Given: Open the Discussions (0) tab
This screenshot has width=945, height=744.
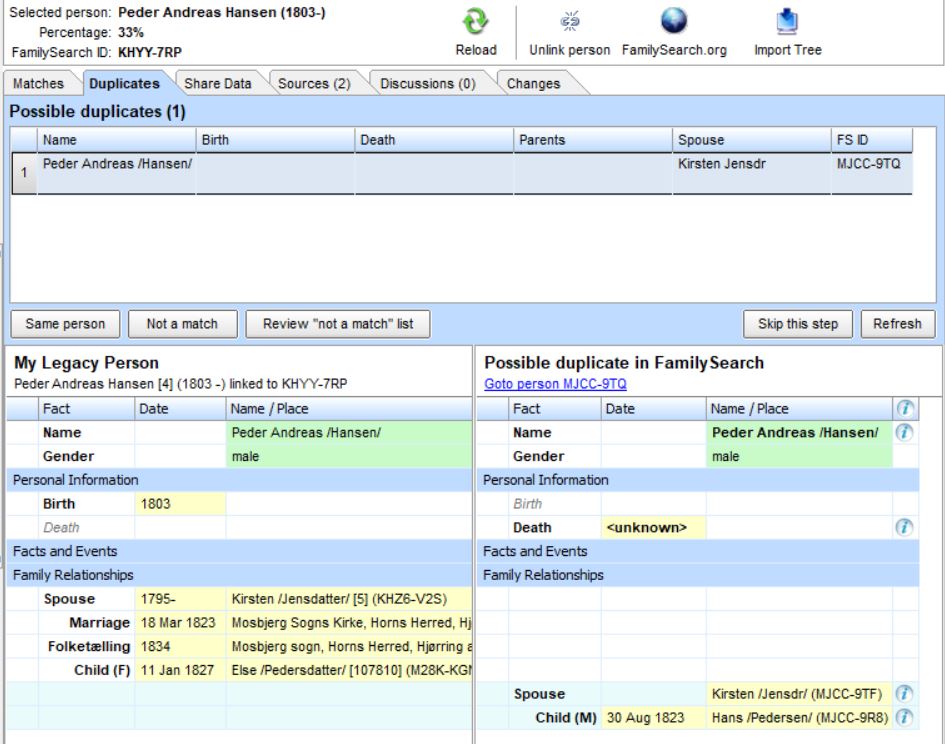Looking at the screenshot, I should click(427, 83).
